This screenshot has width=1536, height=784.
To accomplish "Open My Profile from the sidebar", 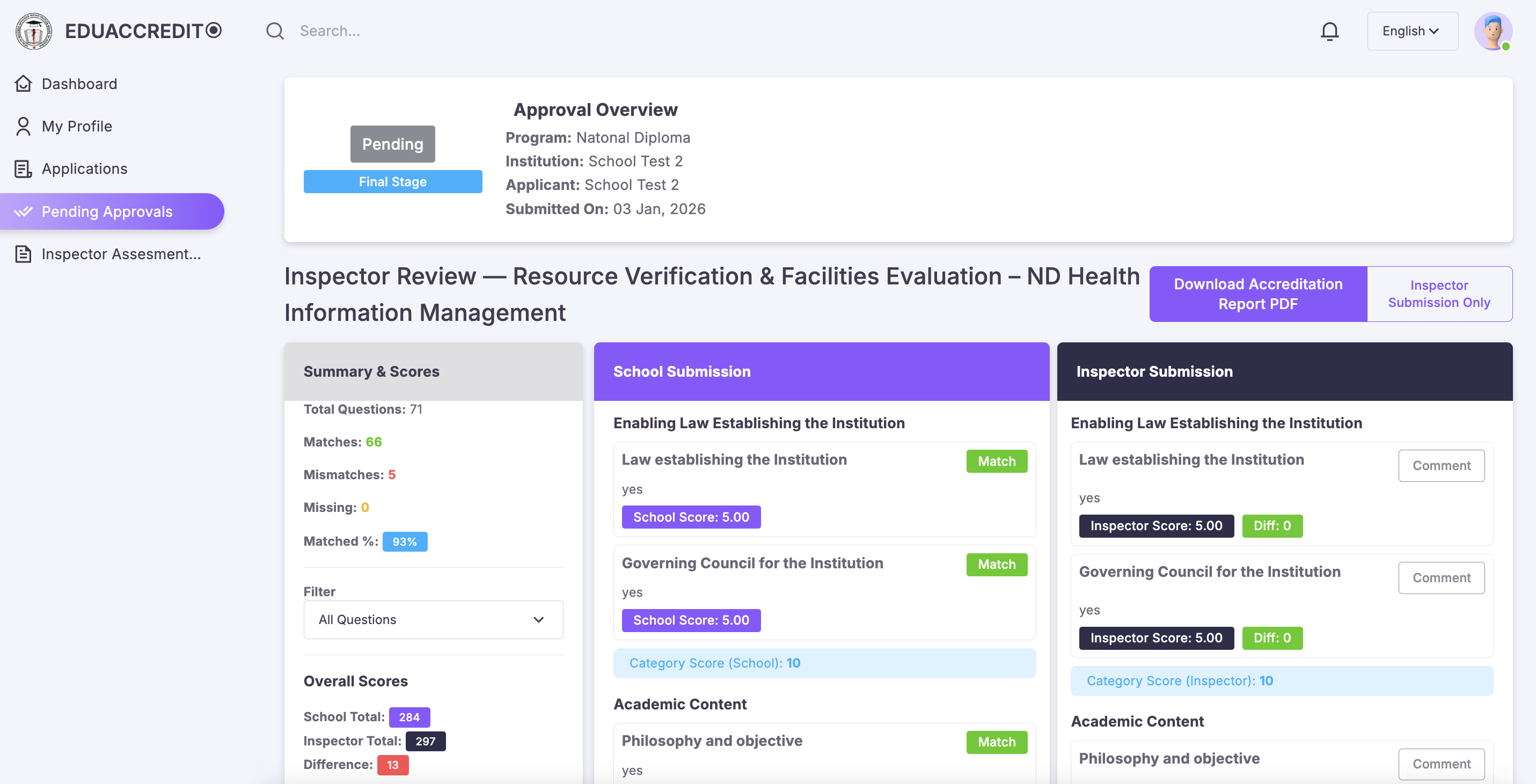I will (x=77, y=127).
